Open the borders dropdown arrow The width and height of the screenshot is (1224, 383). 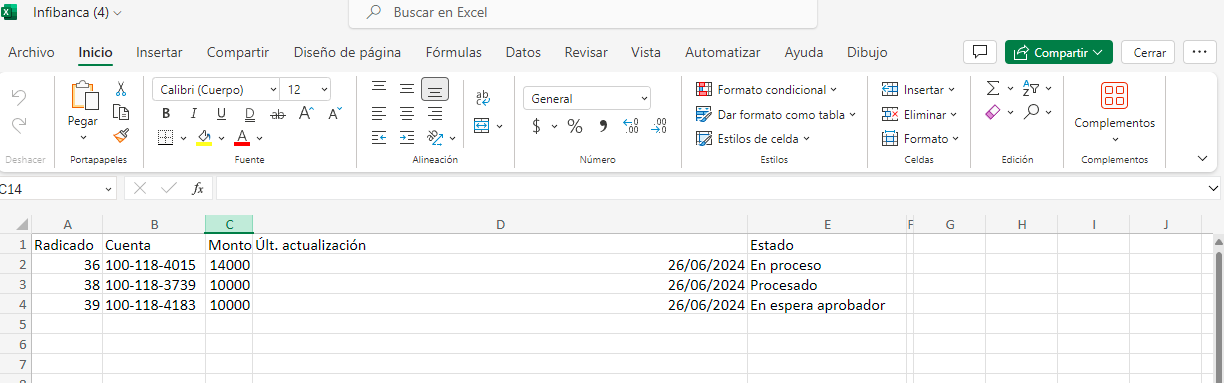click(x=183, y=138)
